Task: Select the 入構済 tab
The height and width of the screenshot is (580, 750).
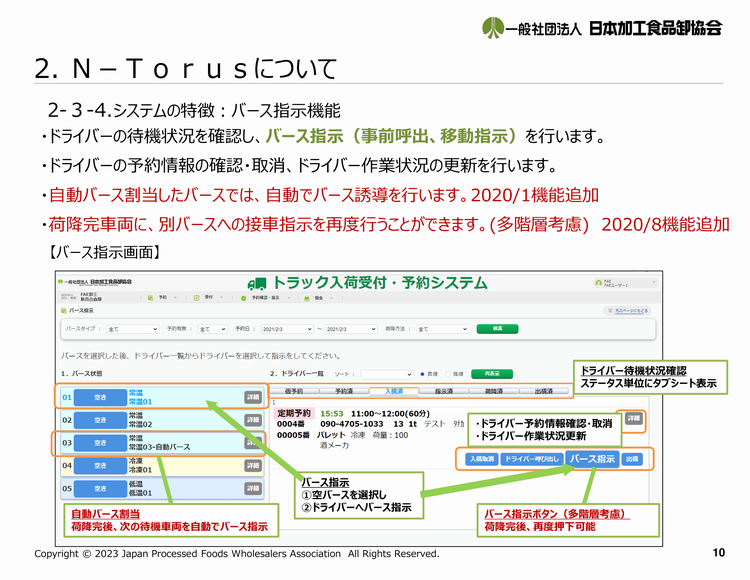Action: pos(394,391)
